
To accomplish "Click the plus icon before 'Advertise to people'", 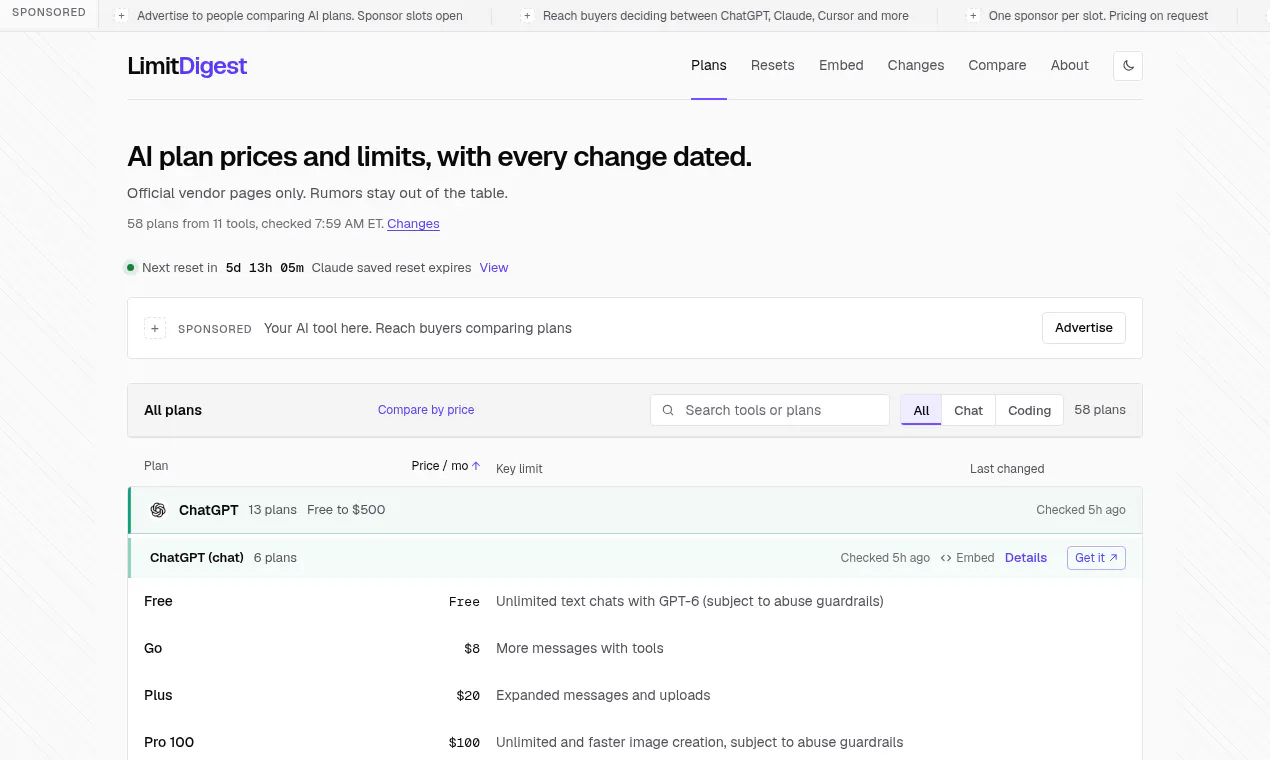I will pyautogui.click(x=122, y=16).
